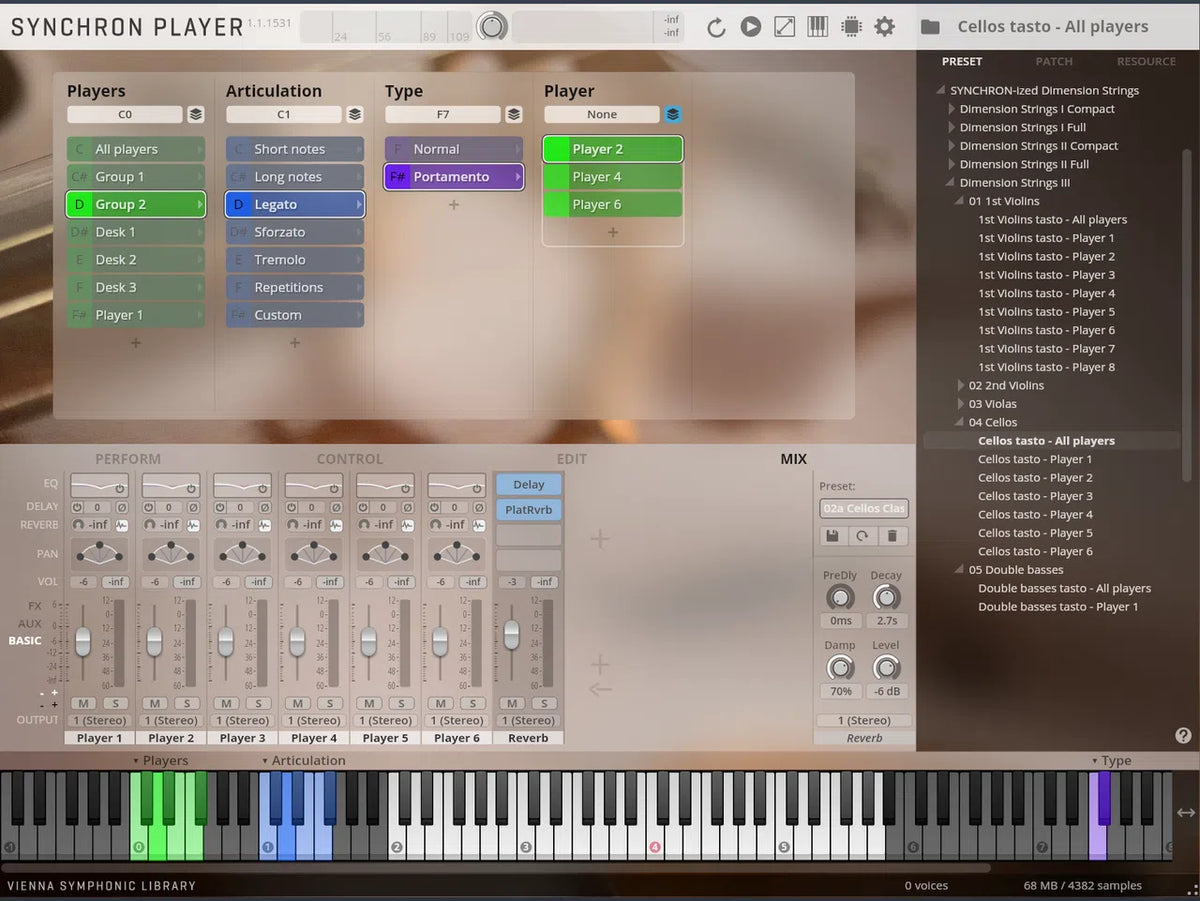Save the reverb preset with the disk icon
The image size is (1200, 901).
831,536
